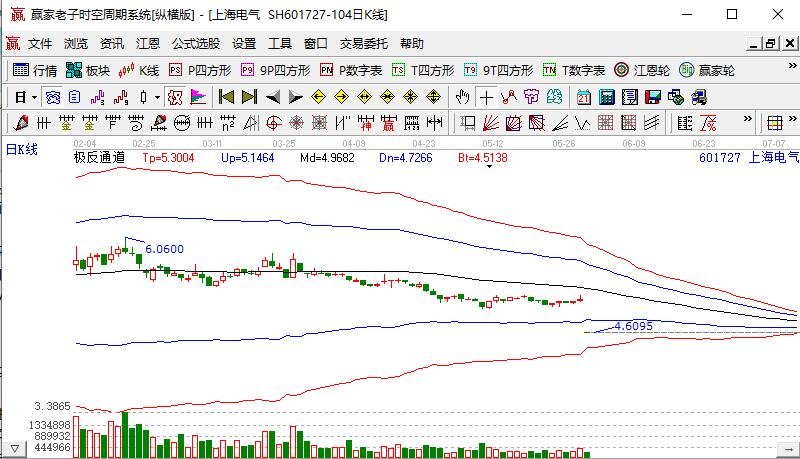Select the red Gann fan lines icon
This screenshot has width=800, height=459.
tap(491, 123)
